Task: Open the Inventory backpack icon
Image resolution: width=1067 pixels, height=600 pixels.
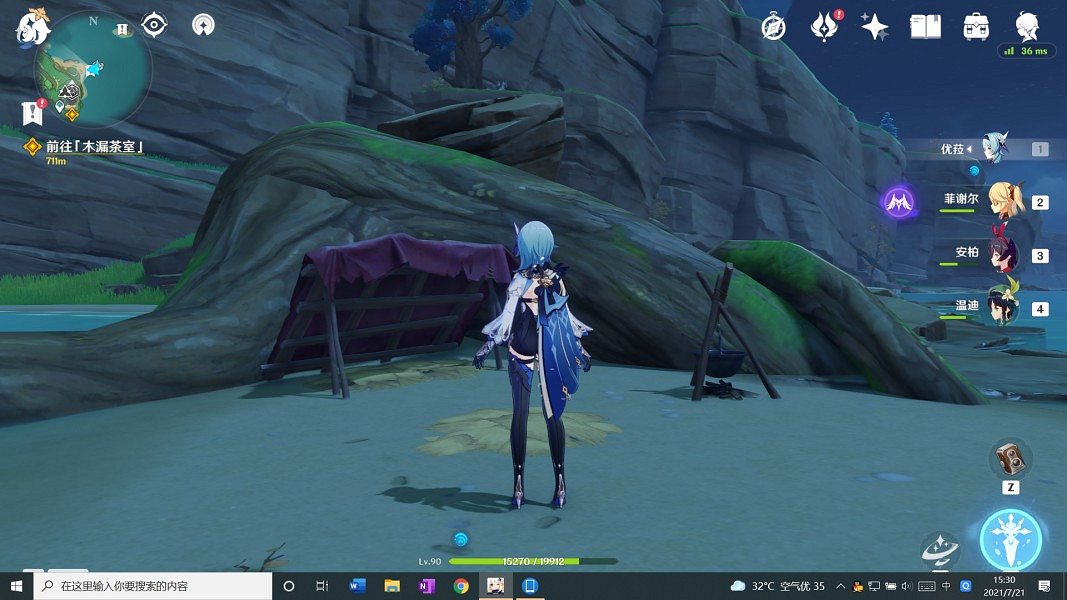Action: click(x=976, y=27)
